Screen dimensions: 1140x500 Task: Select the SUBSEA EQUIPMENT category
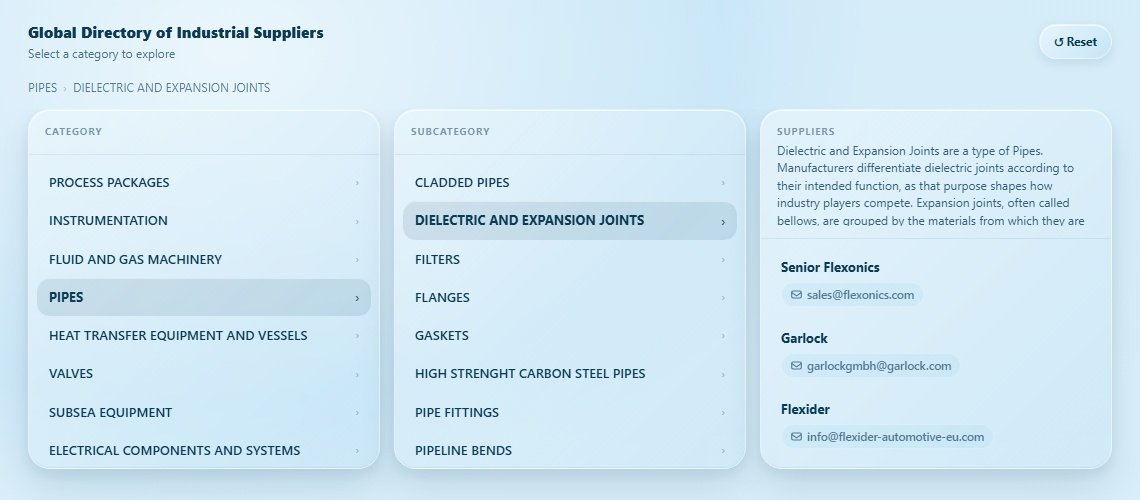[110, 413]
